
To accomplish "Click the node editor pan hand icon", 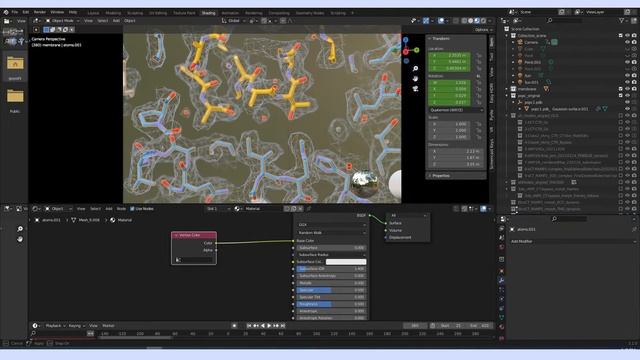I will (x=20, y=239).
